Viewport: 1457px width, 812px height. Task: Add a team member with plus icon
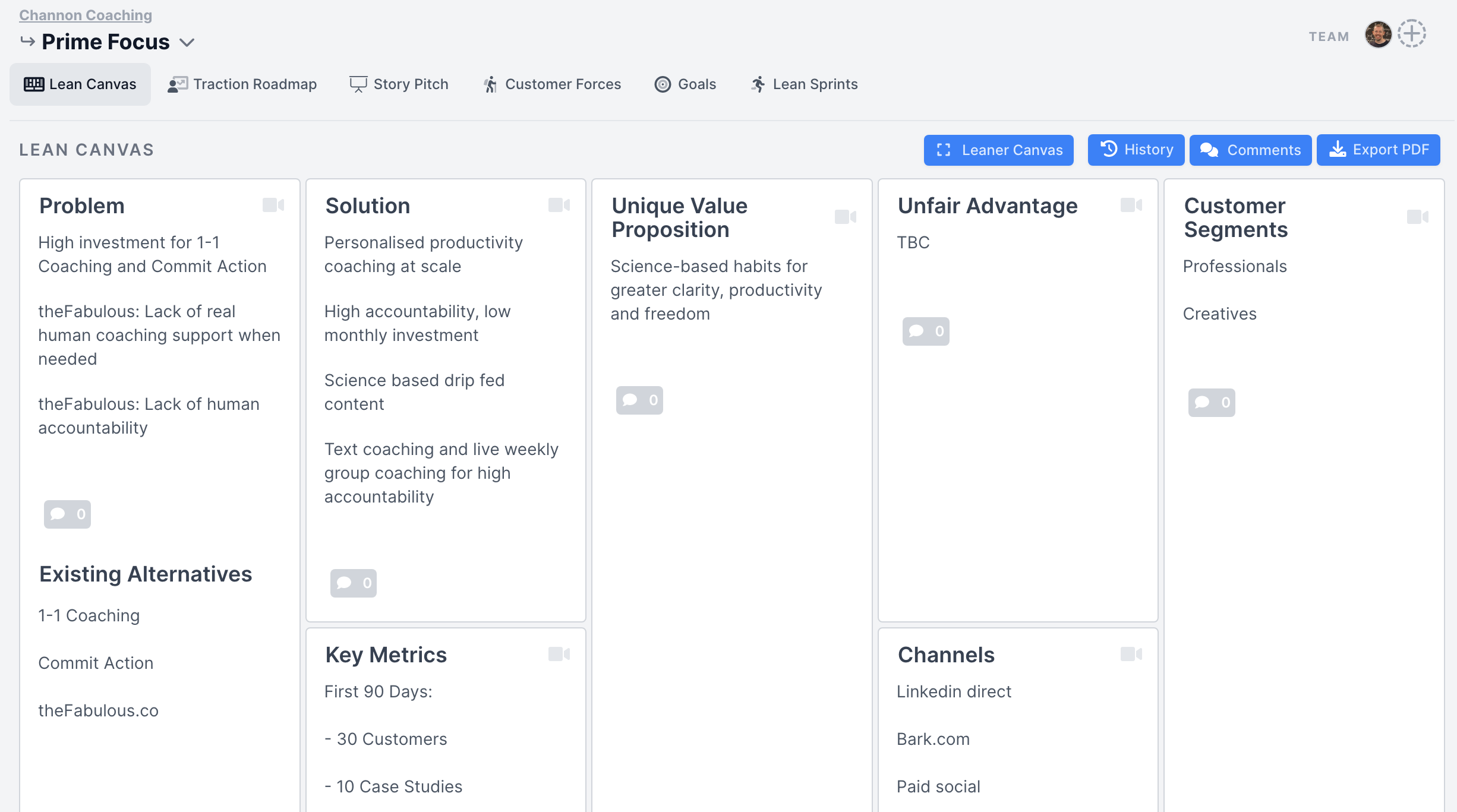(1411, 34)
